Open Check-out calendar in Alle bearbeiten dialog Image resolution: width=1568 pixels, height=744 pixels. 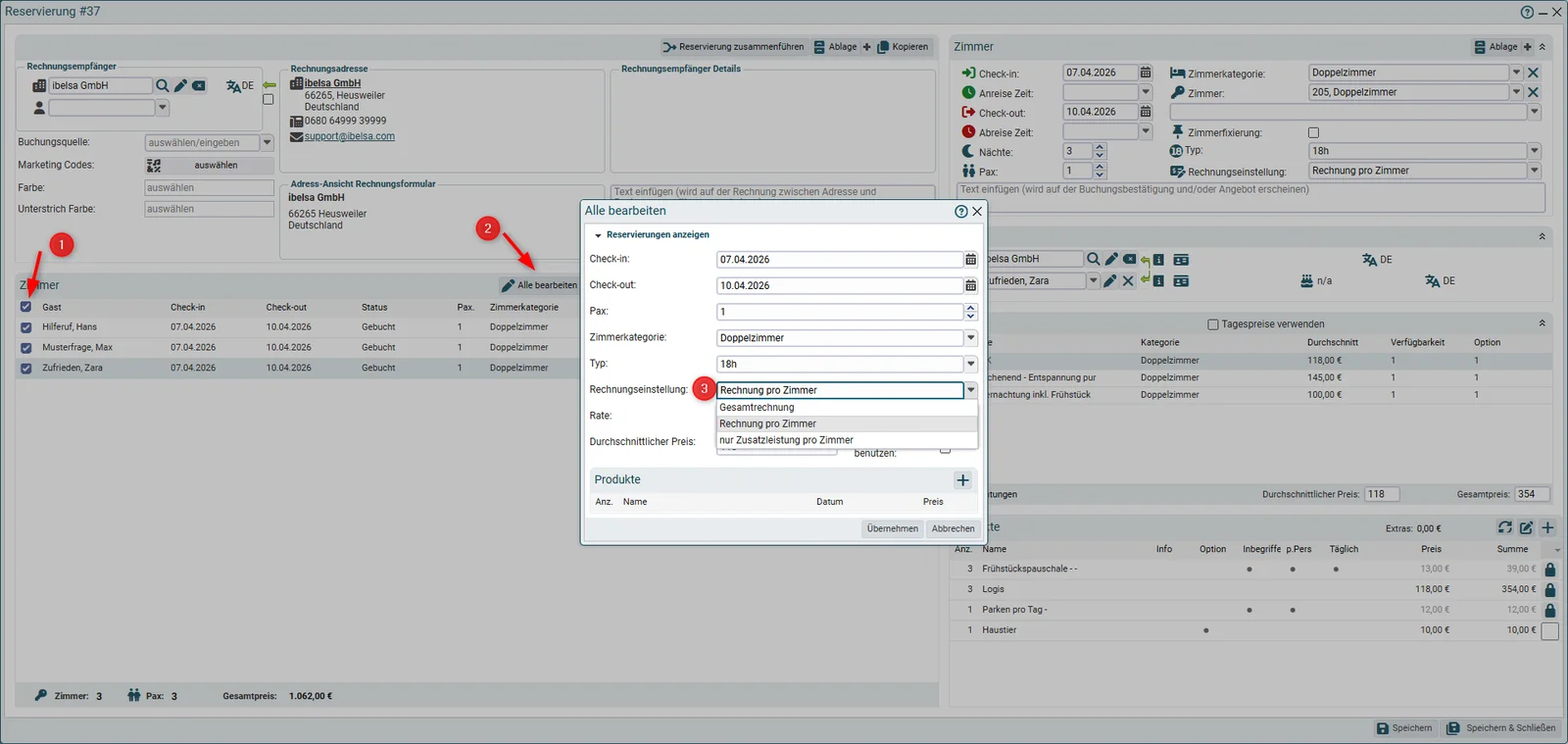tap(970, 285)
